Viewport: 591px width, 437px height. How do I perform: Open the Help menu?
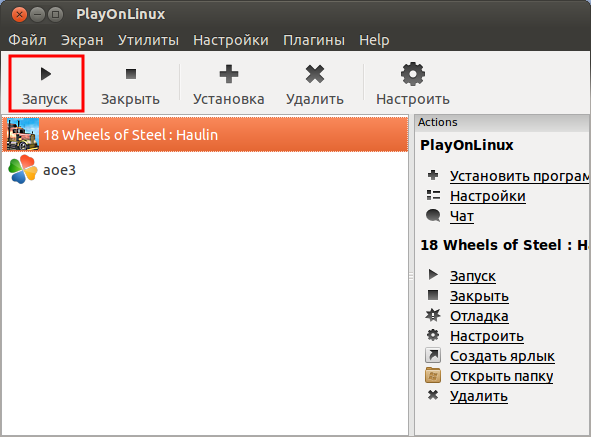(374, 40)
